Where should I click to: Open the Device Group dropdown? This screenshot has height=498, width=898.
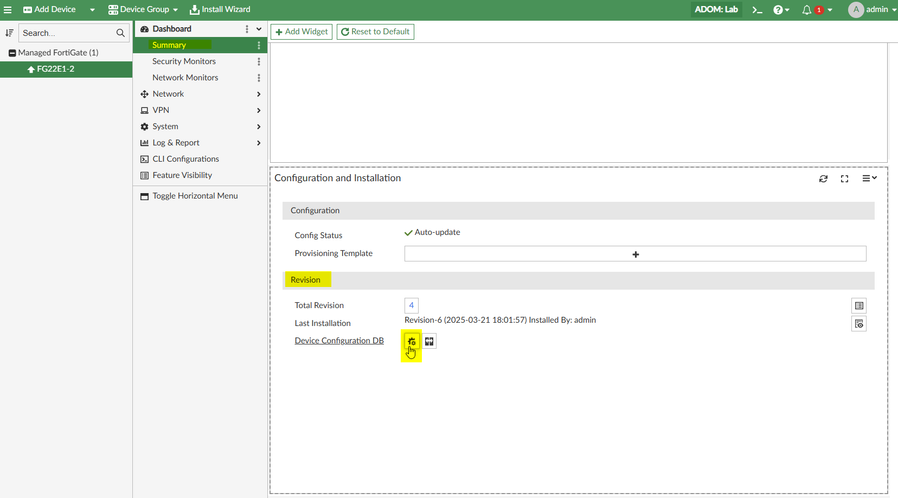143,9
